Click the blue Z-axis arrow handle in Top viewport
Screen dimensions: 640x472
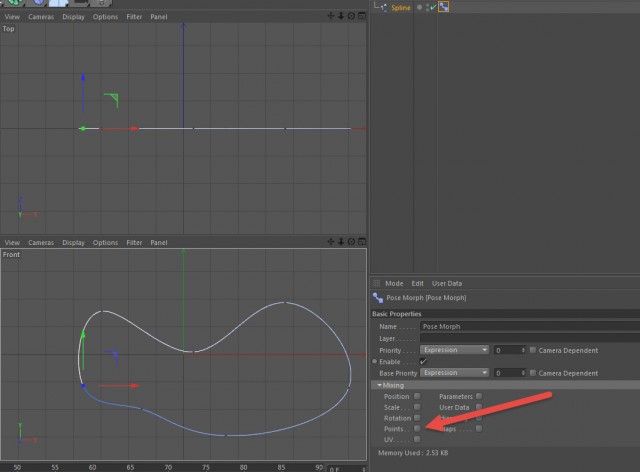point(83,77)
